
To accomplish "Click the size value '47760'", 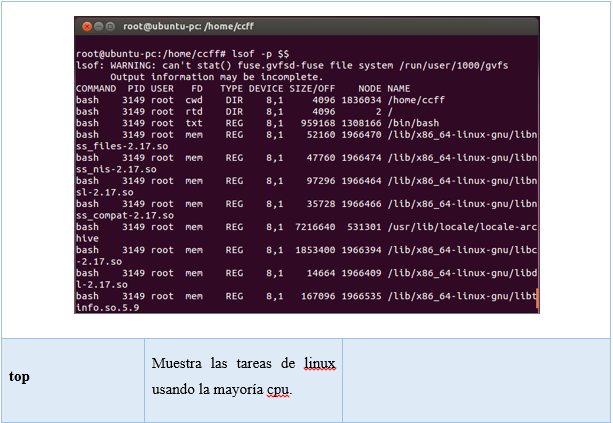I will [321, 158].
